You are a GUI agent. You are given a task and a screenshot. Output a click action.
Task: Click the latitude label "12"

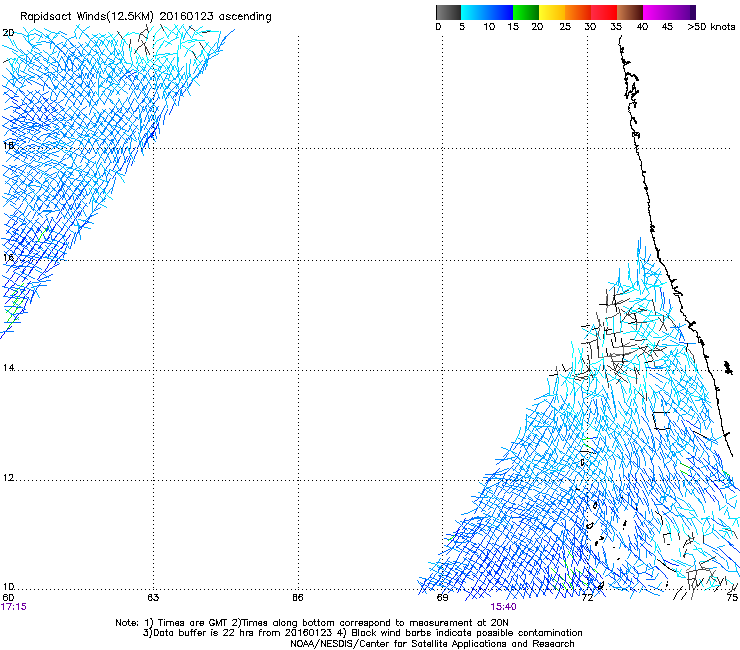click(8, 478)
